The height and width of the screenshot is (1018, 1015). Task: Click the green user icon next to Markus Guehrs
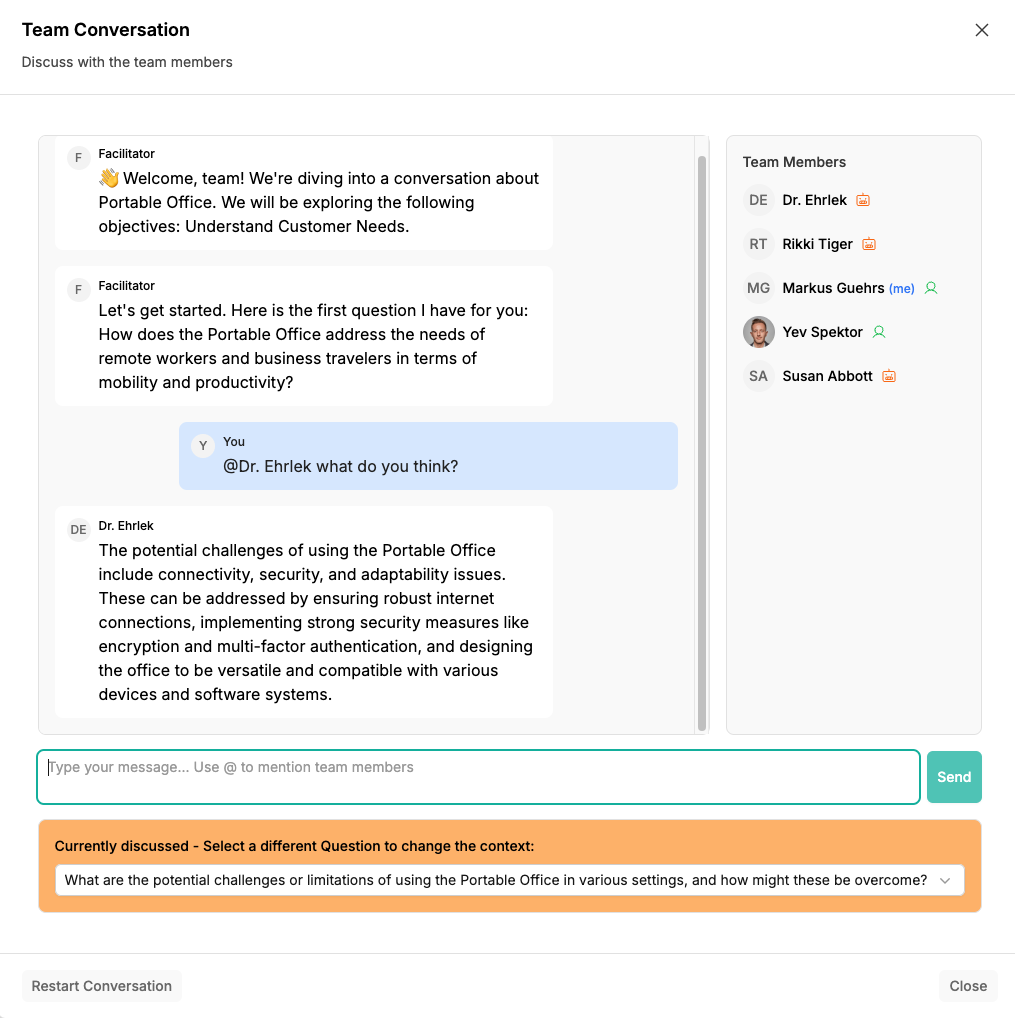coord(931,288)
